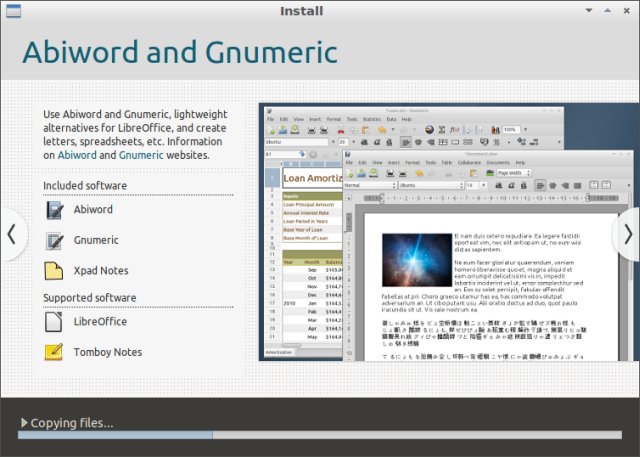The image size is (640, 457).
Task: Click the Xpad Notes yellow note icon
Action: 54,271
